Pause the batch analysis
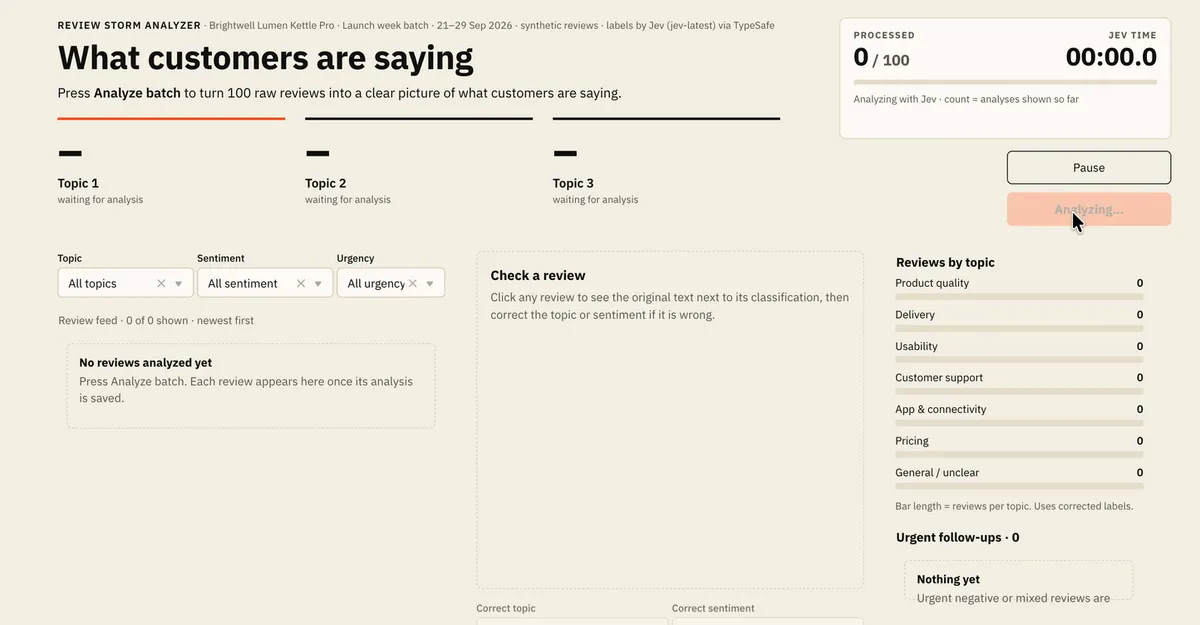 tap(1089, 168)
